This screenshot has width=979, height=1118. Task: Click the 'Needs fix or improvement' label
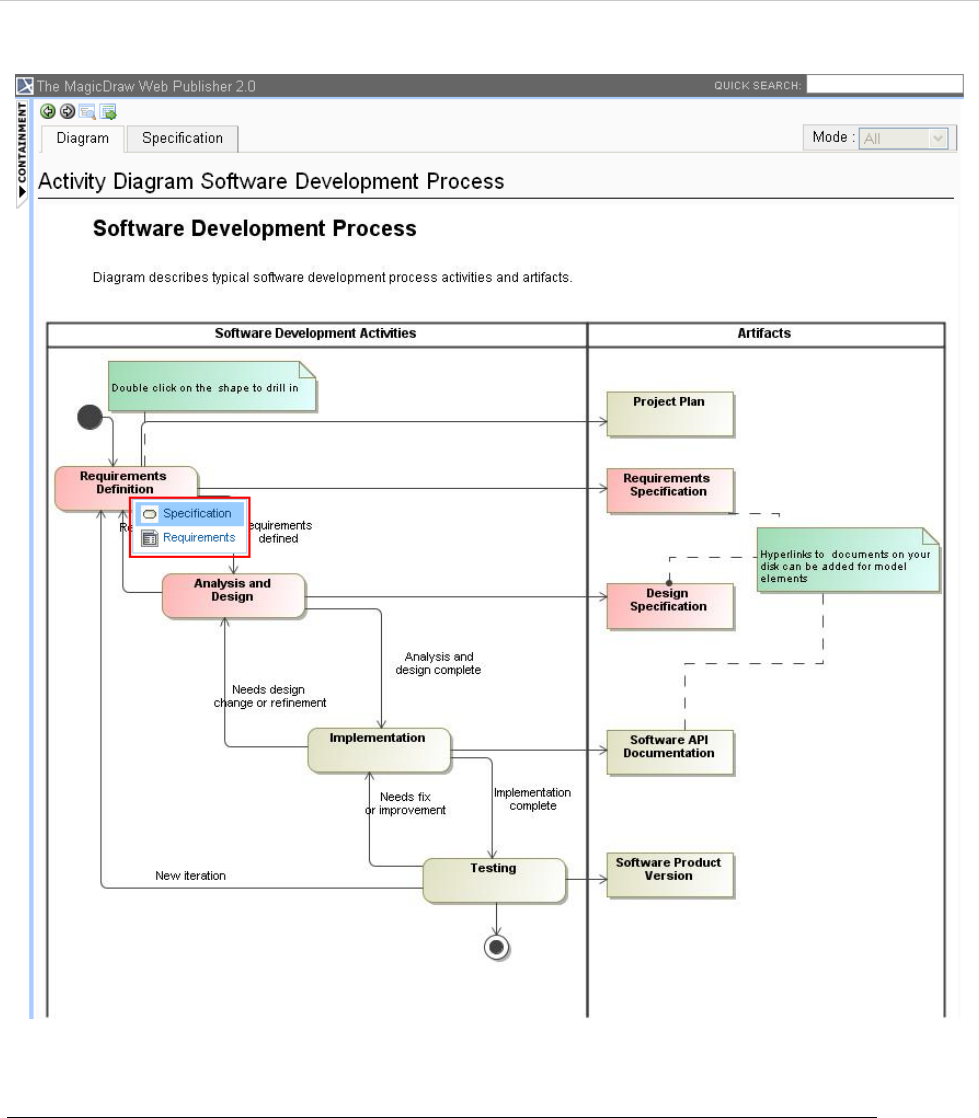tap(405, 804)
